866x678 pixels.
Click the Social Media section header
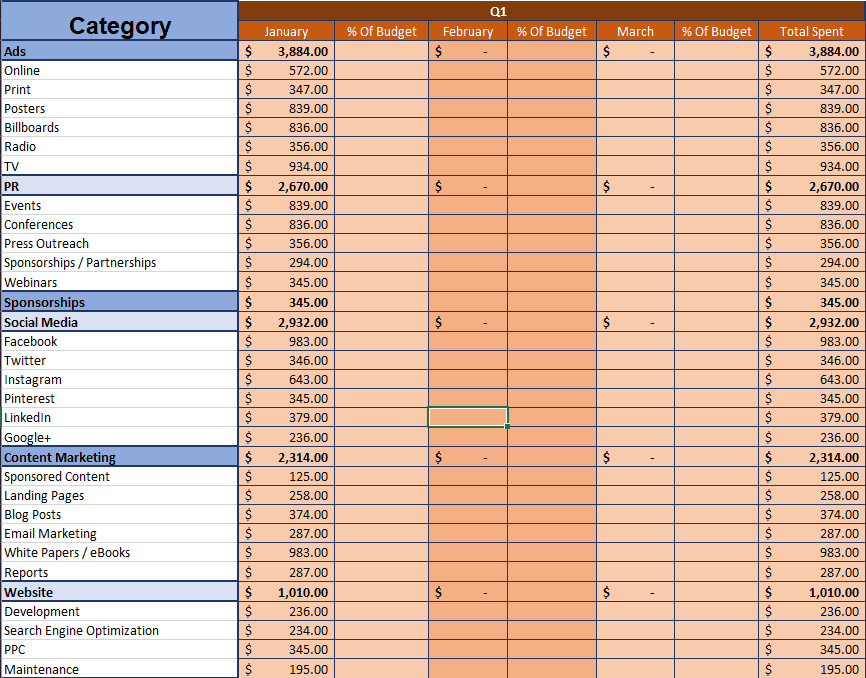point(119,322)
